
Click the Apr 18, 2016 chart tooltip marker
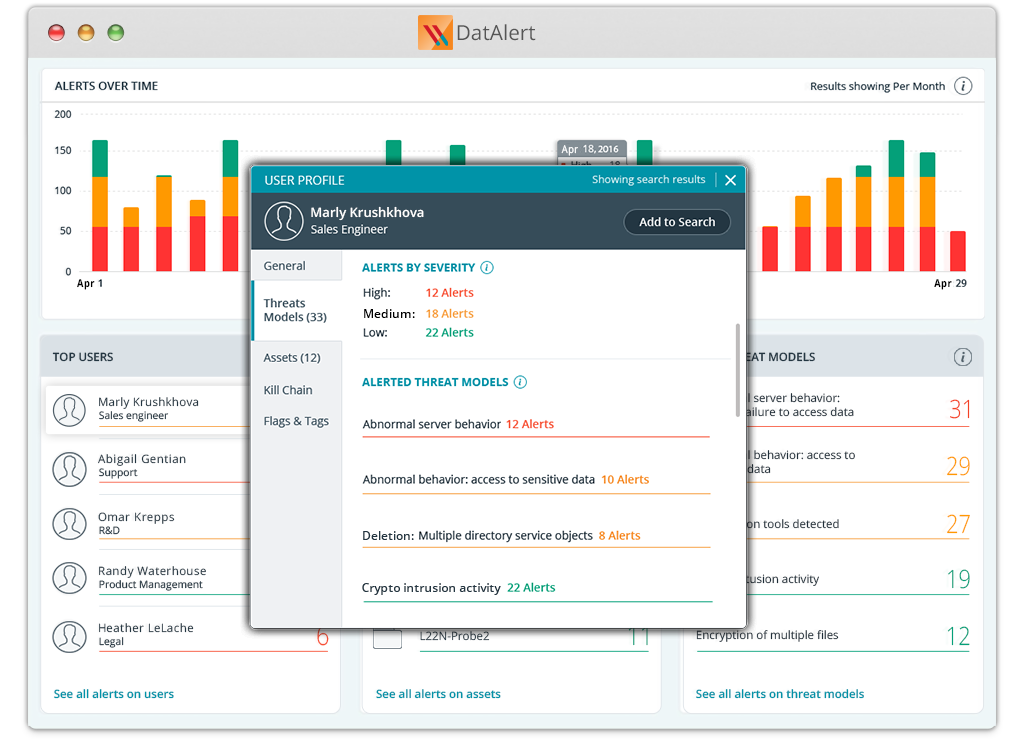(x=591, y=148)
